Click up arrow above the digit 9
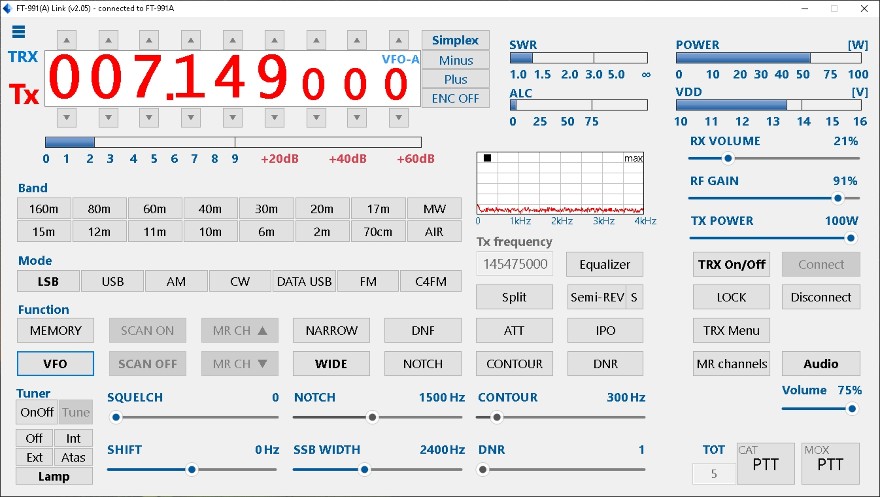Screen dimensions: 880x497 coord(274,40)
